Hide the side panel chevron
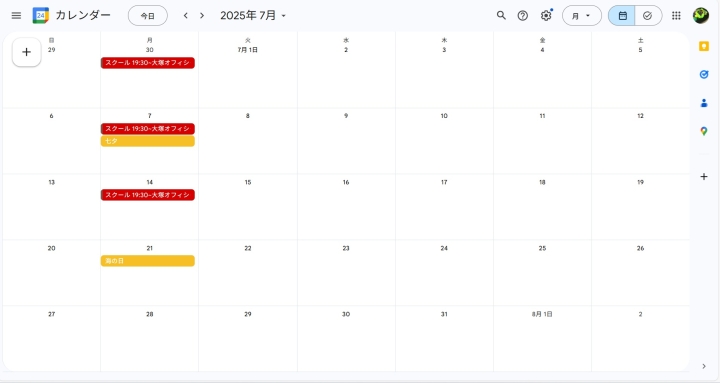The width and height of the screenshot is (720, 383). click(x=704, y=366)
